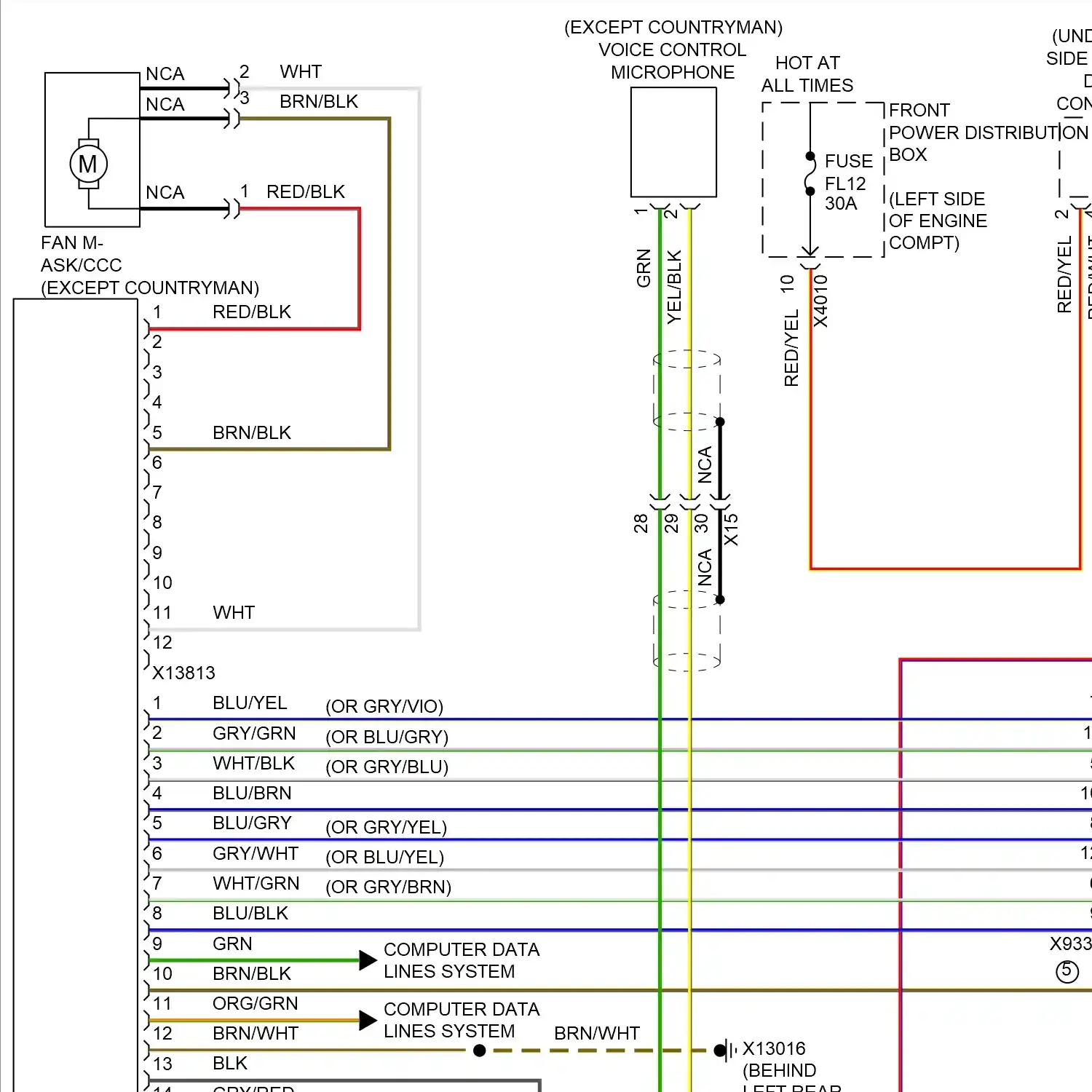Click the 'WHT/GRN' wire label
The image size is (1092, 1092).
tap(256, 883)
